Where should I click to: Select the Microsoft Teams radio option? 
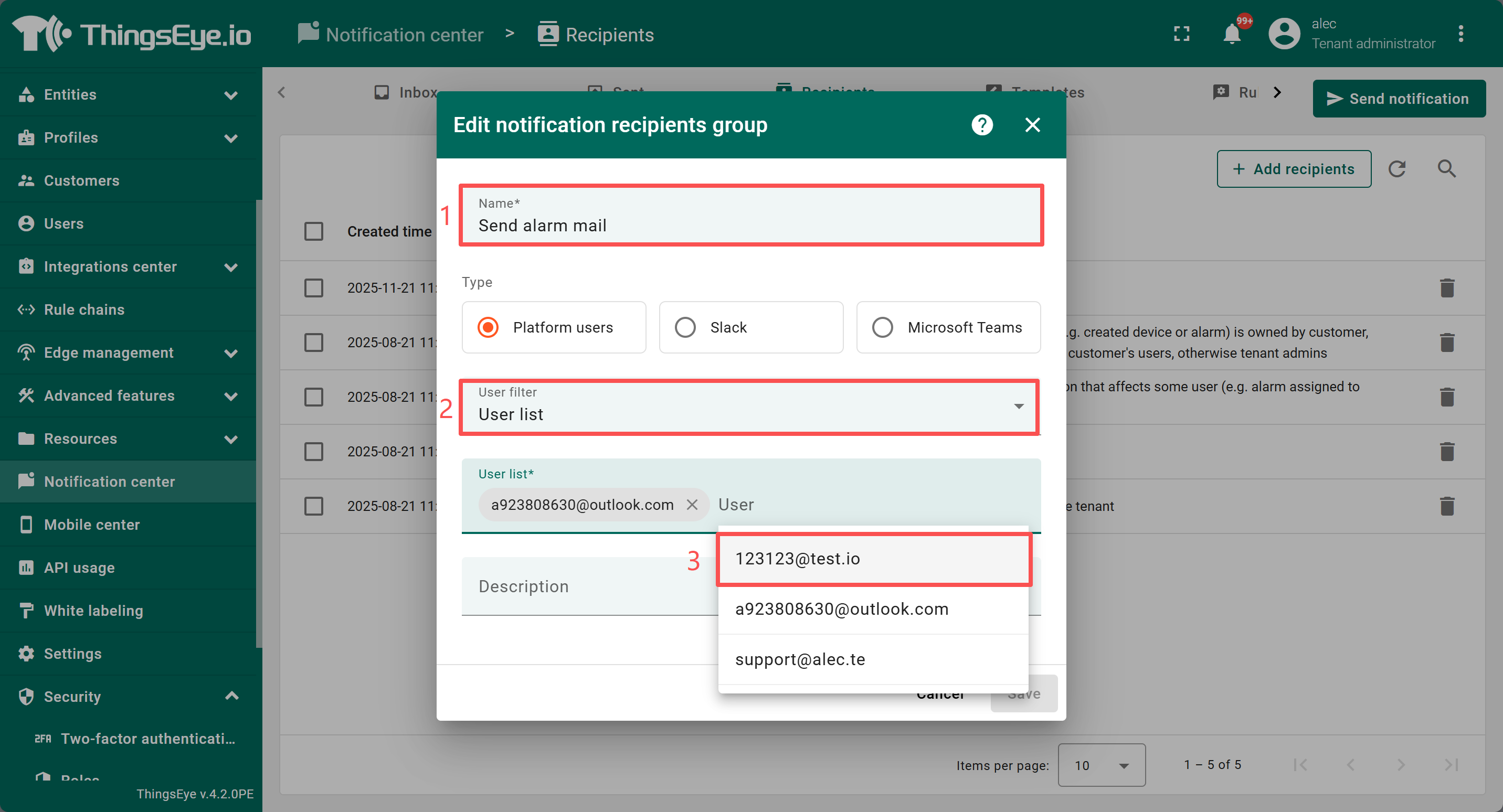(882, 327)
